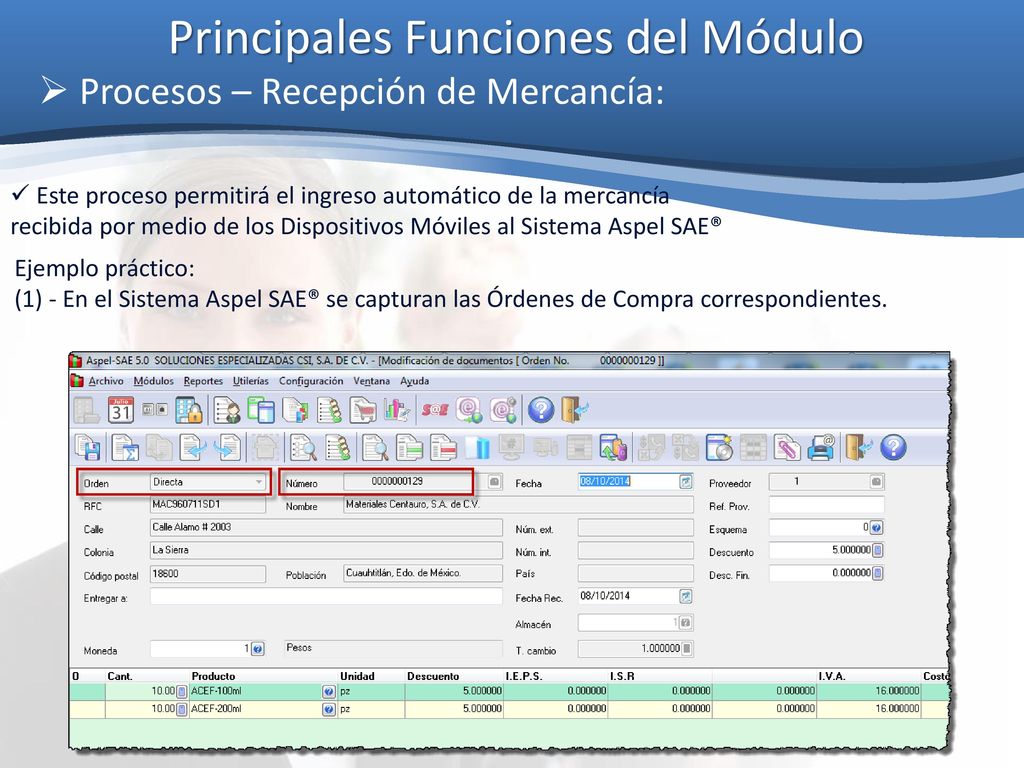The image size is (1024, 768).
Task: Click the exit door icon in second toolbar
Action: tap(859, 447)
